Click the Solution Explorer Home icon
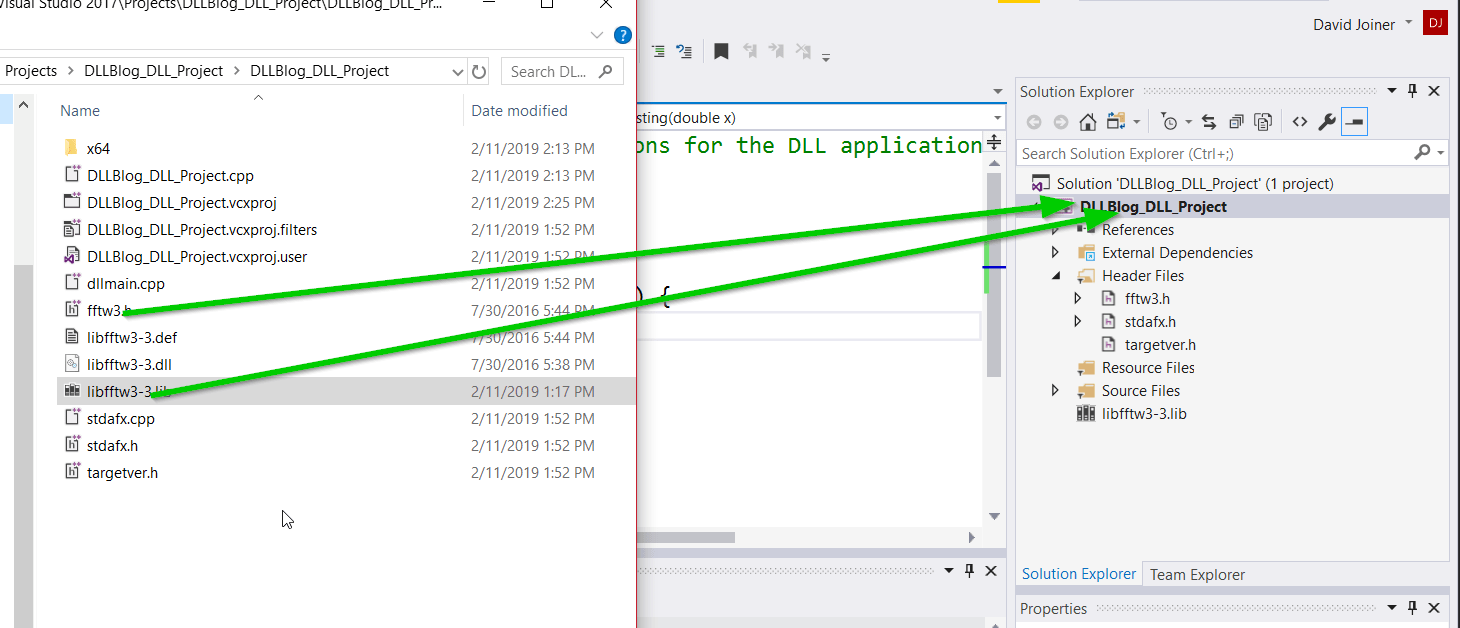The image size is (1460, 628). [1088, 122]
